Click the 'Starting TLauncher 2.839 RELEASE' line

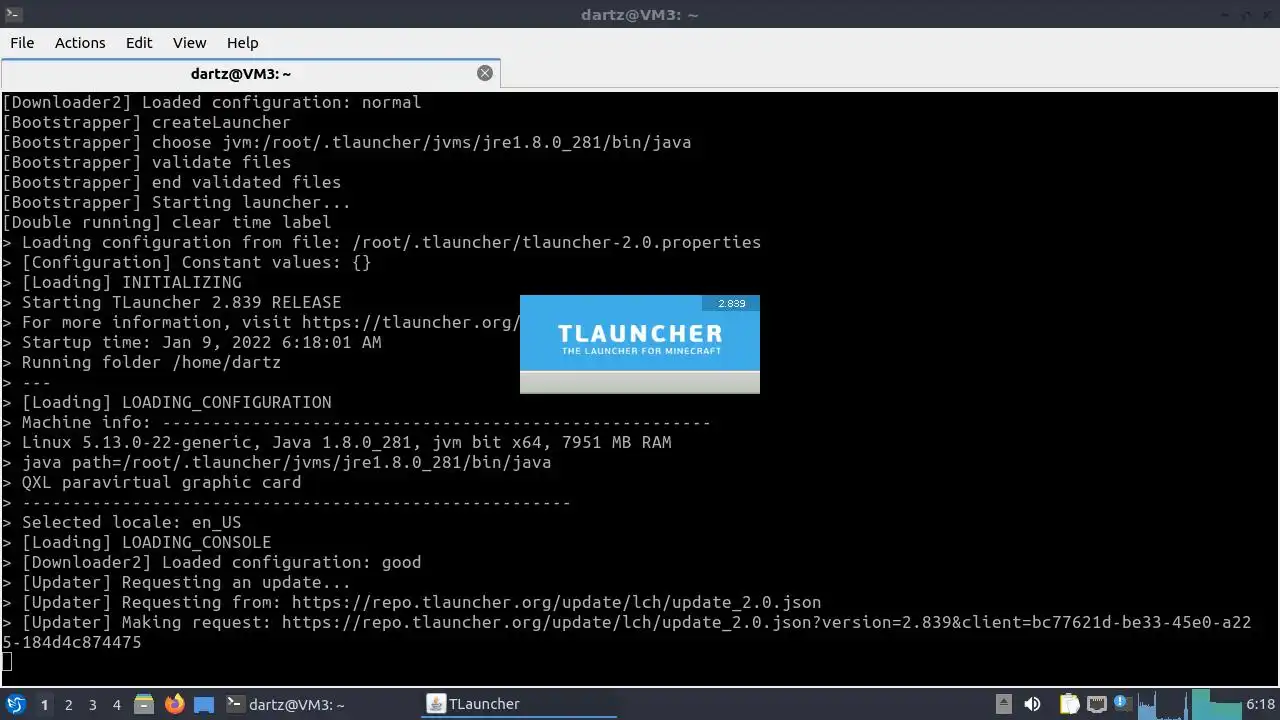tap(172, 302)
